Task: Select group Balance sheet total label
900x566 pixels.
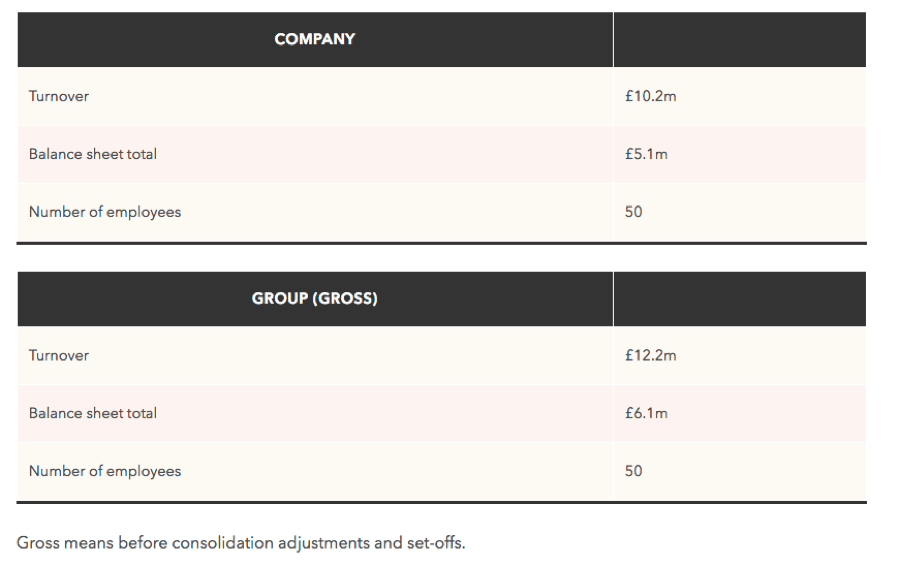Action: pyautogui.click(x=92, y=413)
